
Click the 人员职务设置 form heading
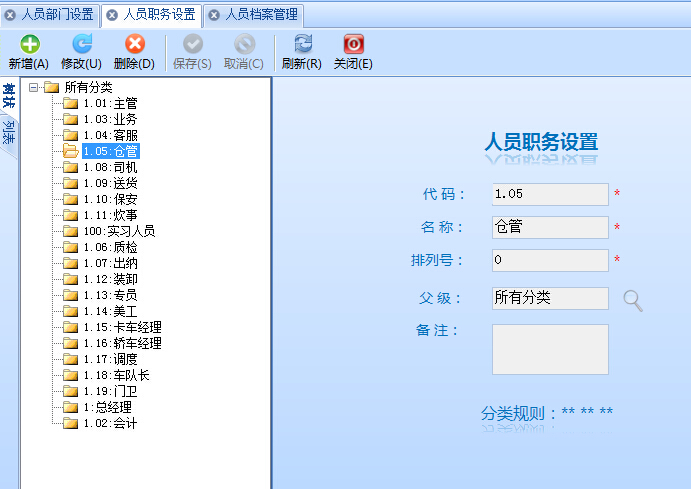tap(541, 142)
